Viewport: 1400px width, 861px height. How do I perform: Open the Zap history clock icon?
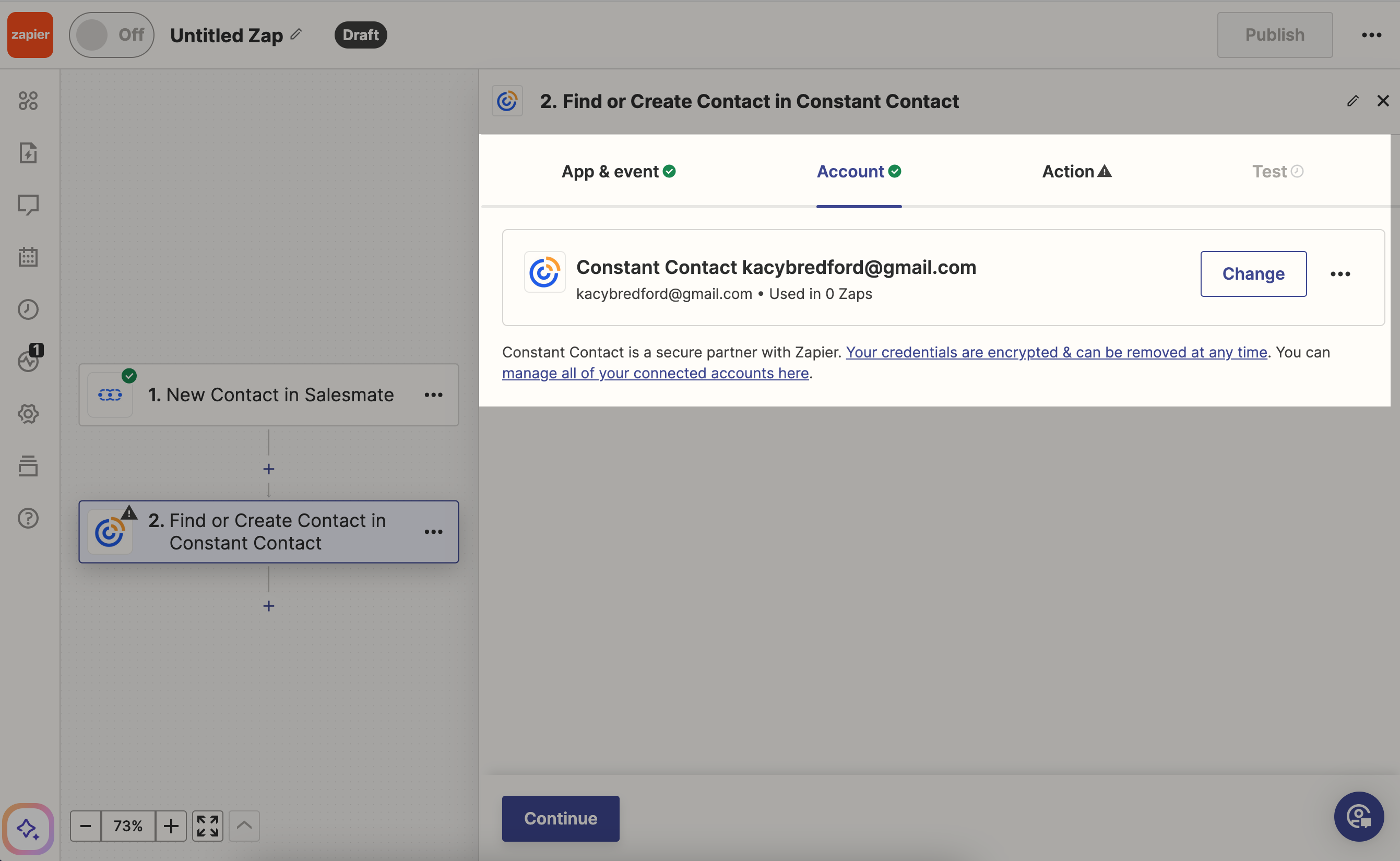pos(28,309)
